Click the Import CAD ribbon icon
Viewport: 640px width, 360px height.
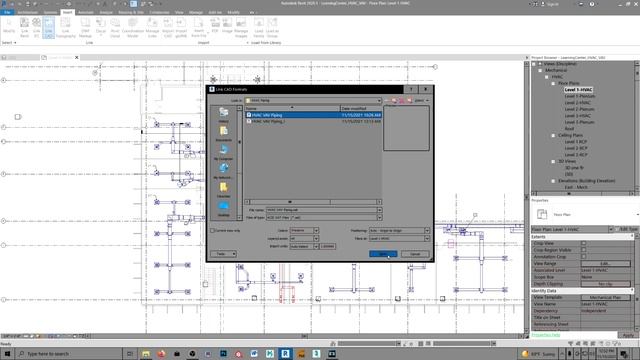168,27
